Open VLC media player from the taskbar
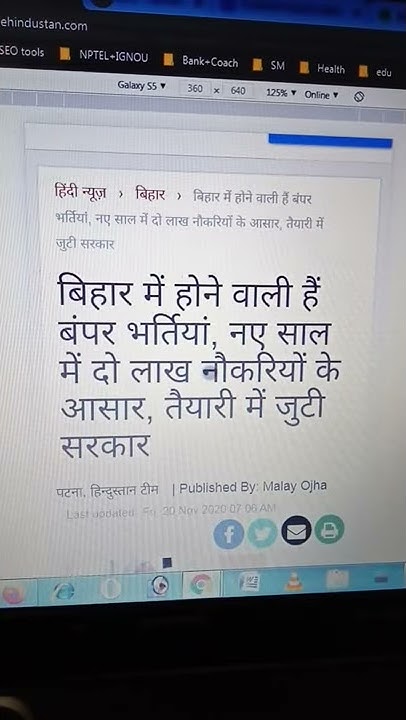Image resolution: width=406 pixels, height=720 pixels. [x=293, y=581]
